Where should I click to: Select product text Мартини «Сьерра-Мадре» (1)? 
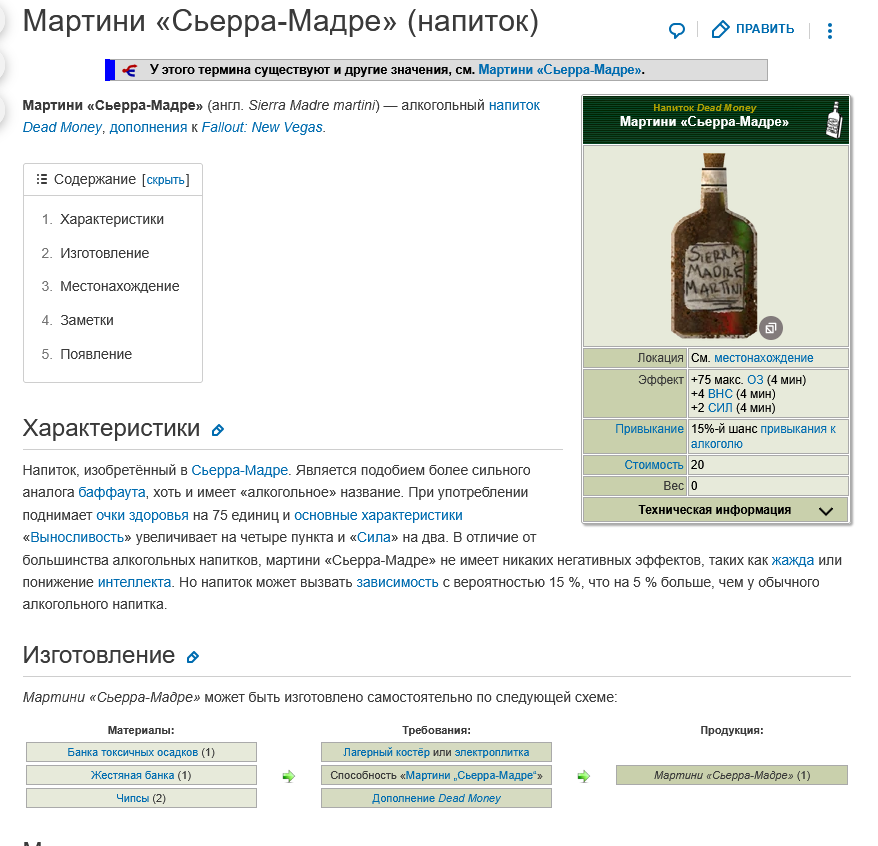pyautogui.click(x=732, y=775)
